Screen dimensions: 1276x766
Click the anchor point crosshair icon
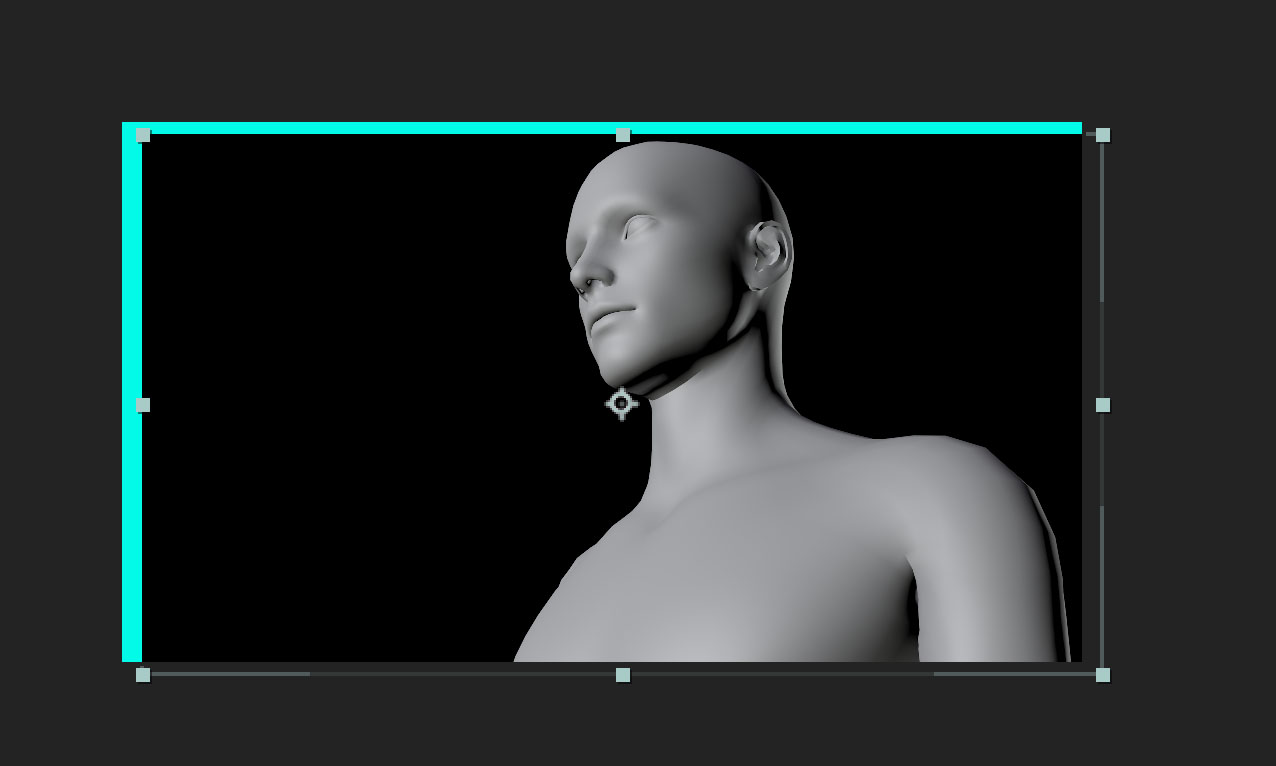[x=622, y=404]
